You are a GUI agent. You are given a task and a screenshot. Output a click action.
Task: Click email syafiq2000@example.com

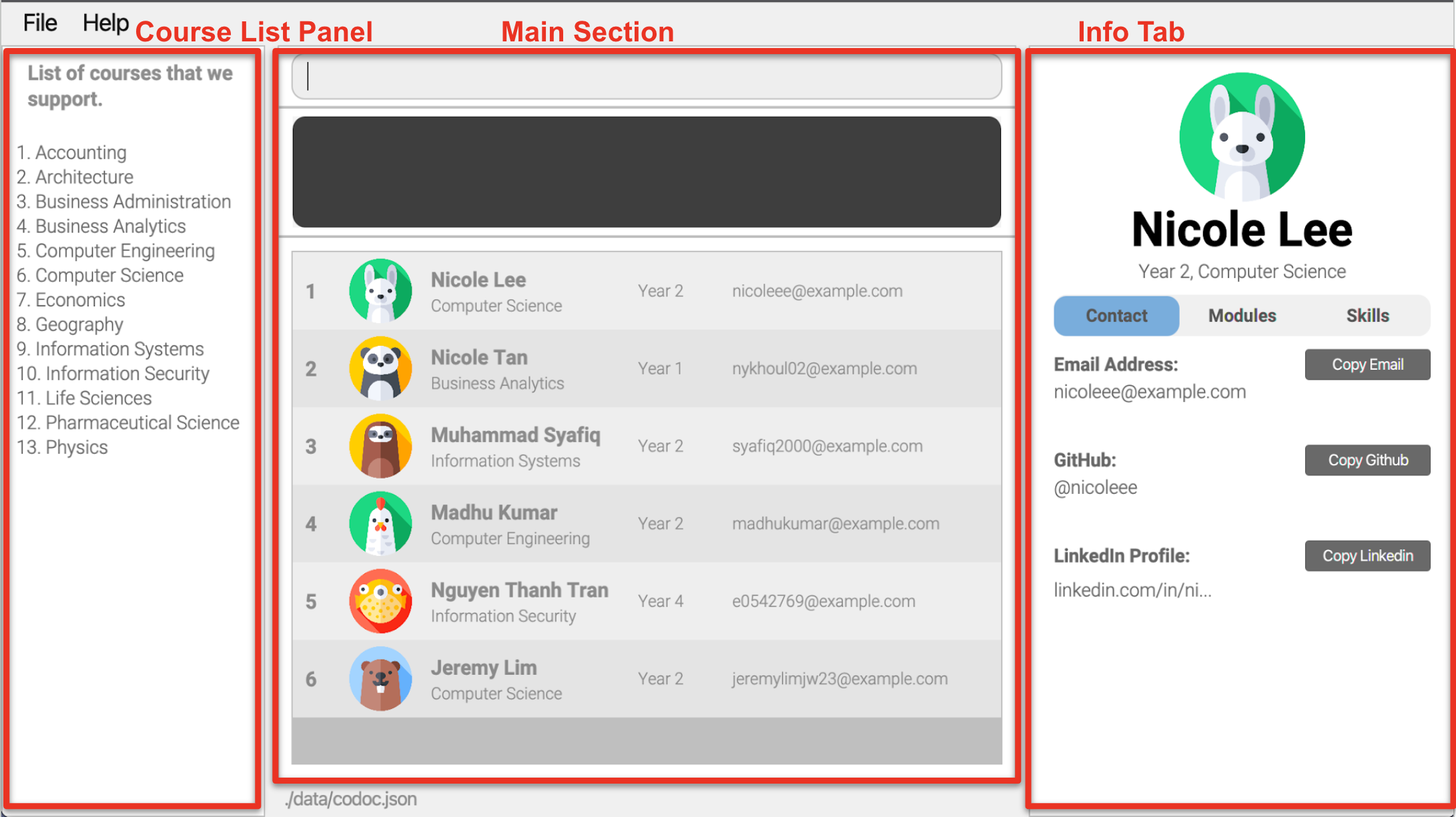click(827, 446)
